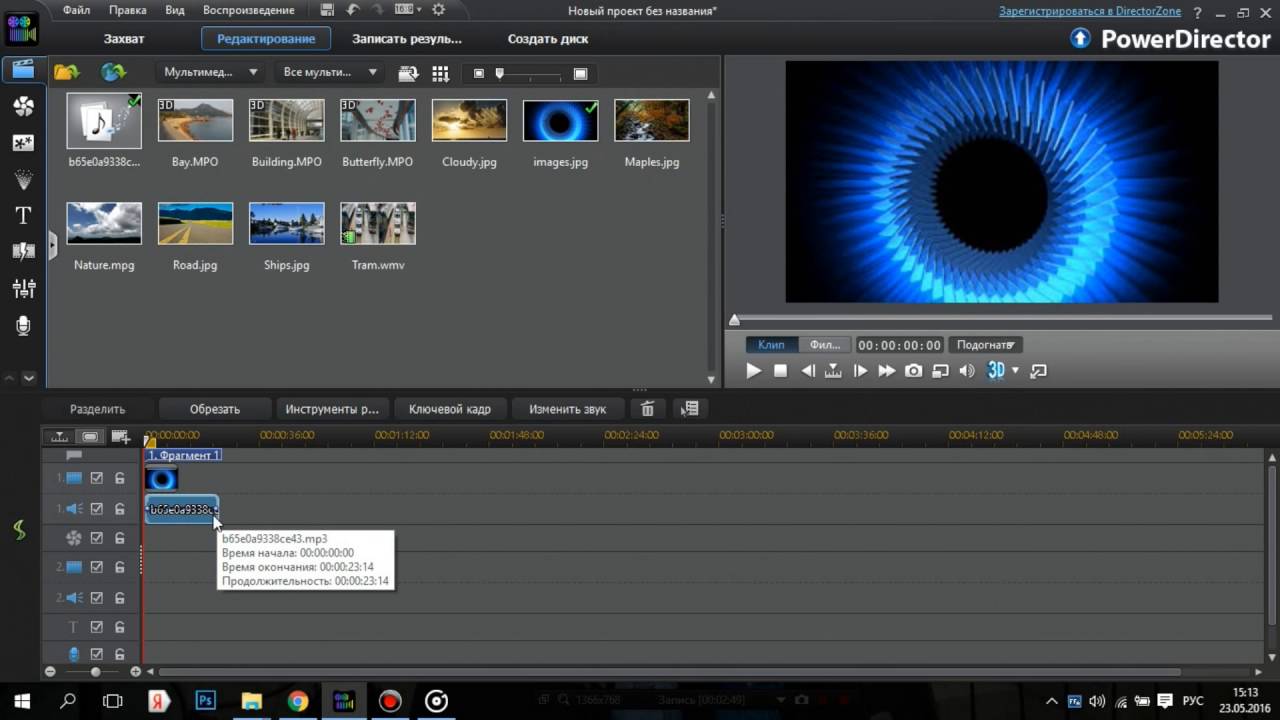Open the Voice-Over Recording microphone room in the sidebar
Image resolution: width=1280 pixels, height=720 pixels.
point(23,326)
